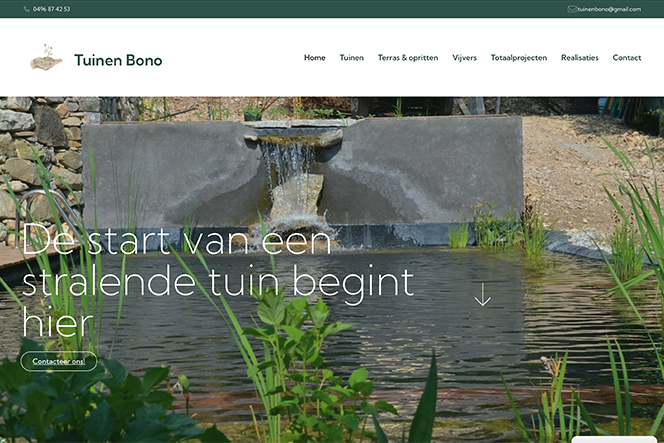Click the green top contact bar
The width and height of the screenshot is (664, 443).
332,9
